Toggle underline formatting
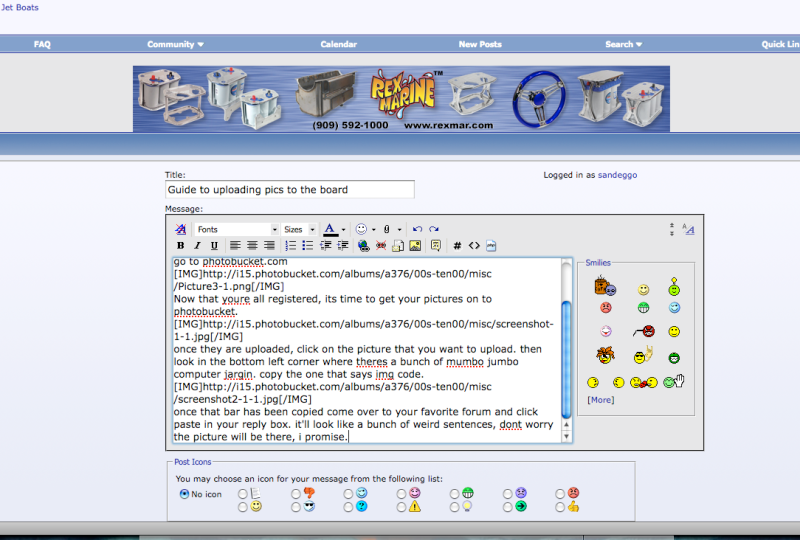The image size is (800, 540). [214, 246]
